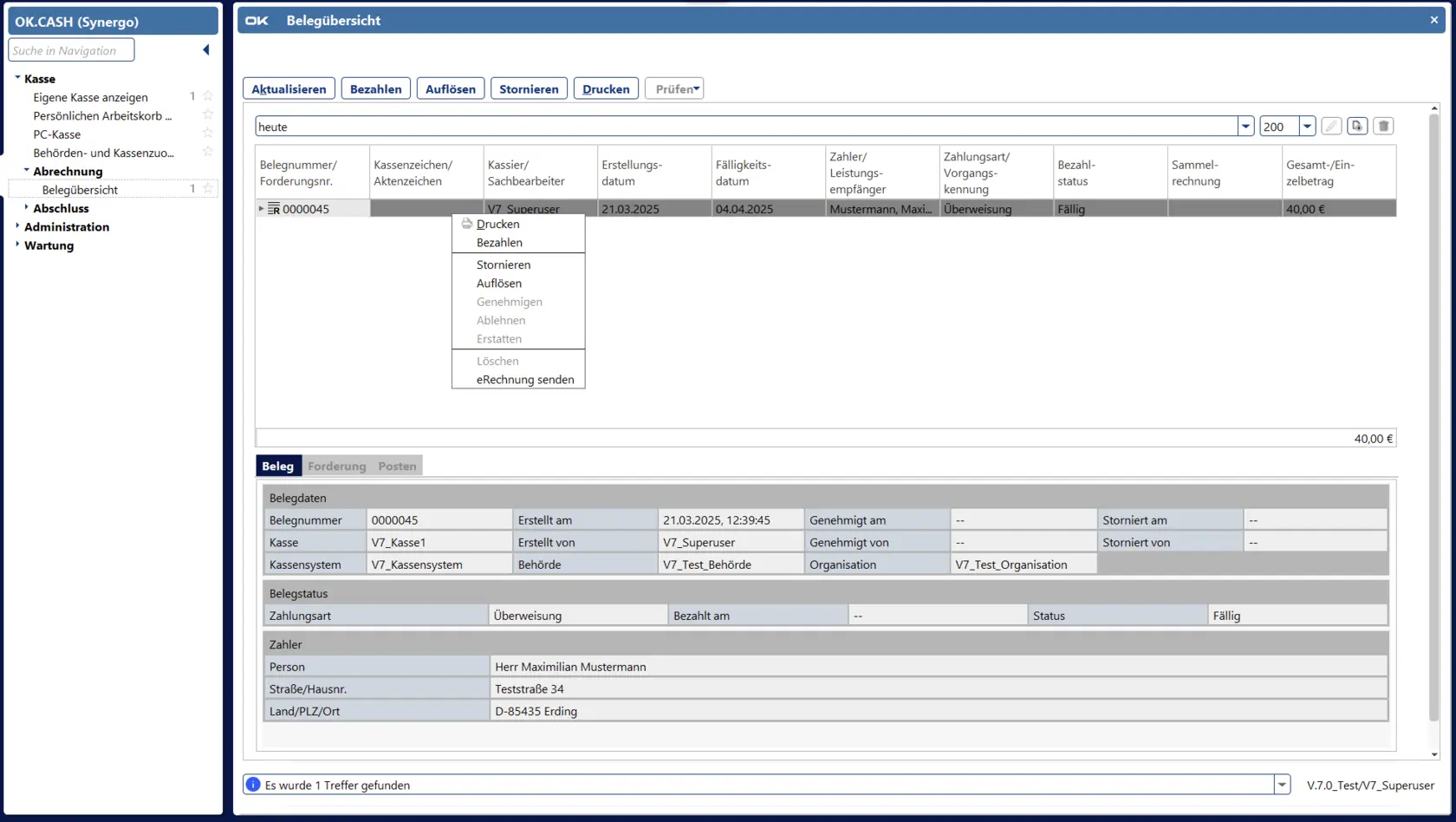Viewport: 1456px width, 822px height.
Task: Click the trash icon beside the filter
Action: click(x=1384, y=127)
